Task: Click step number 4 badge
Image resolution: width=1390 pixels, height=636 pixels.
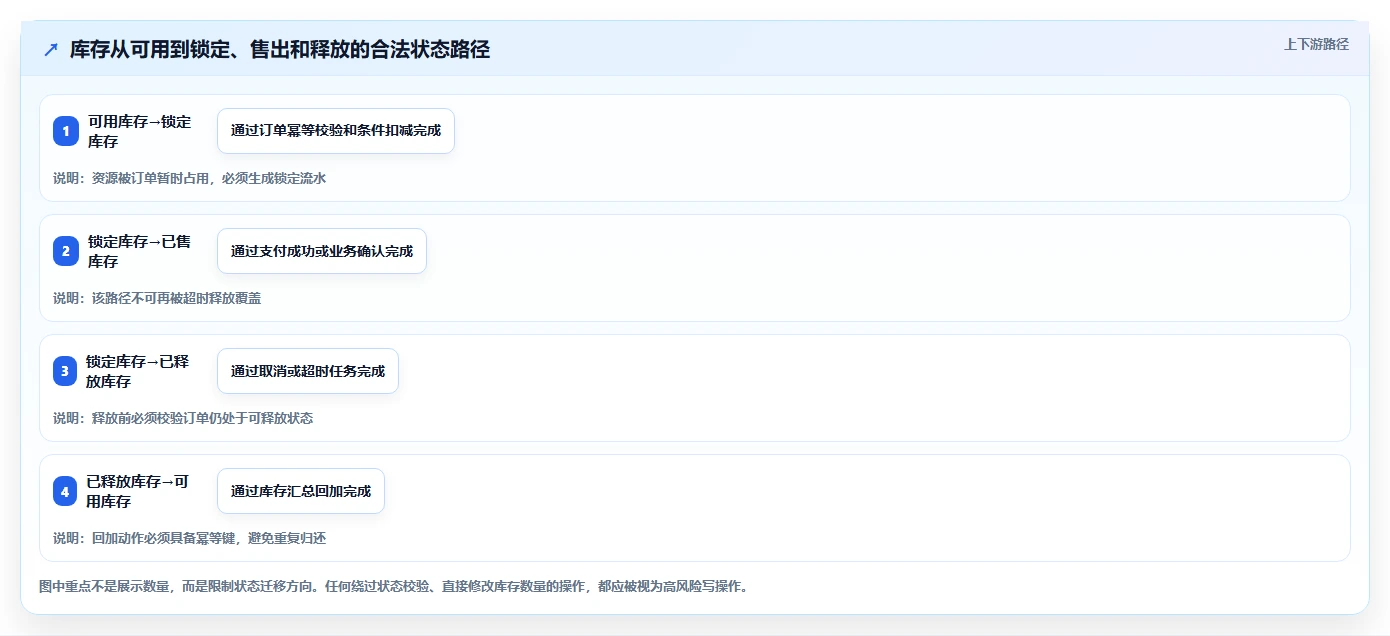Action: (66, 491)
